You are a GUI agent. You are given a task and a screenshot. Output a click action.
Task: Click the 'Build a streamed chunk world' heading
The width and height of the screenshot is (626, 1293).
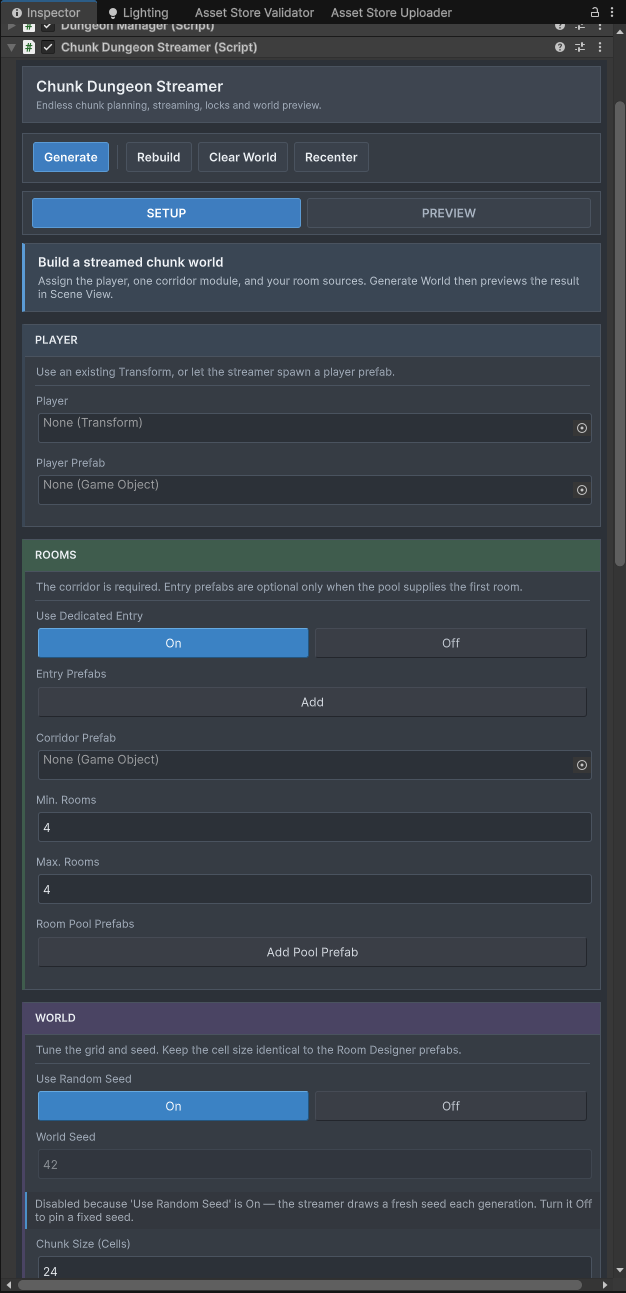tap(130, 262)
